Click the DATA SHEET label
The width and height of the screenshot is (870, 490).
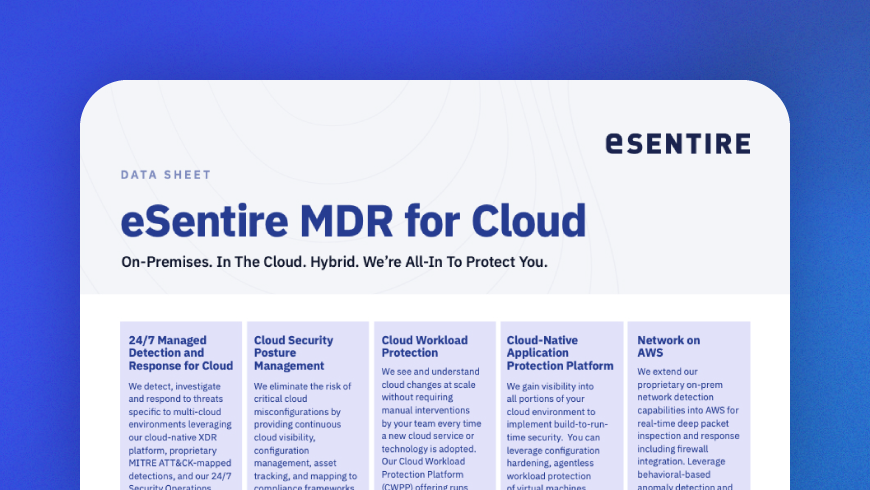pos(165,175)
